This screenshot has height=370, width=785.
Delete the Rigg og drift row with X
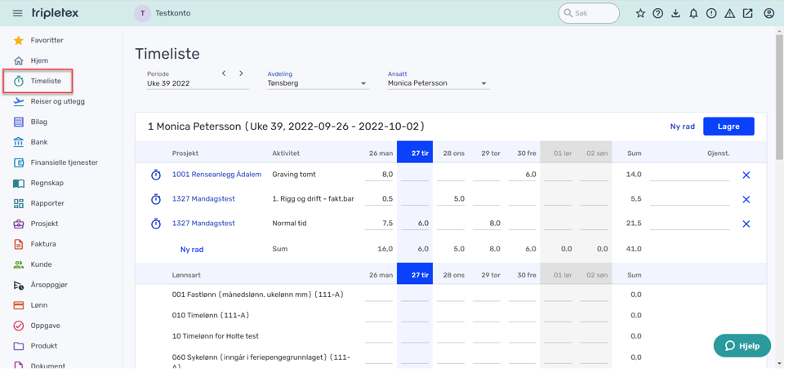point(746,199)
